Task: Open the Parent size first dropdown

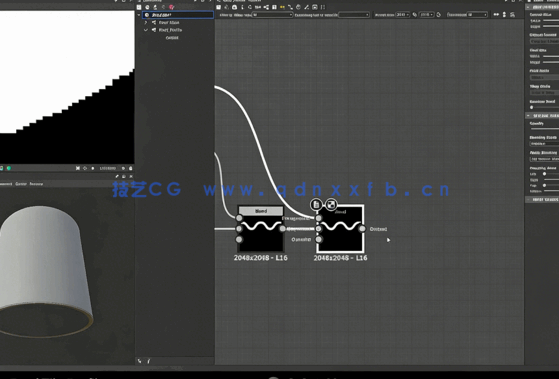Action: pos(402,15)
